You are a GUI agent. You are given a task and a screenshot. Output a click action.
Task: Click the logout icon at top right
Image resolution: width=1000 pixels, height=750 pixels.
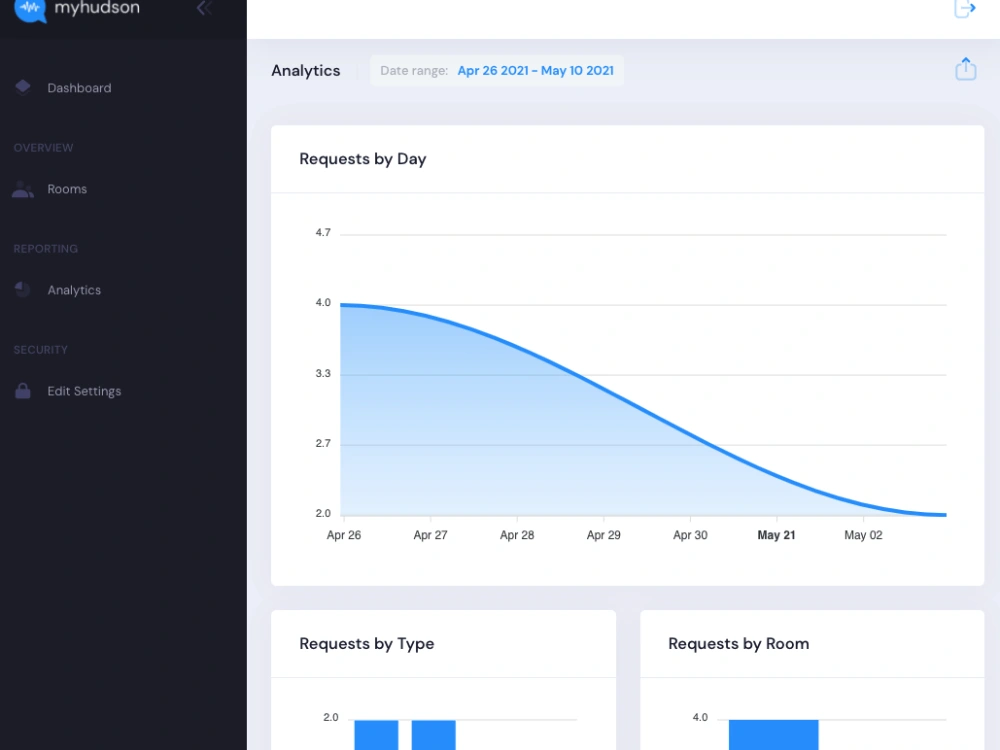point(965,9)
